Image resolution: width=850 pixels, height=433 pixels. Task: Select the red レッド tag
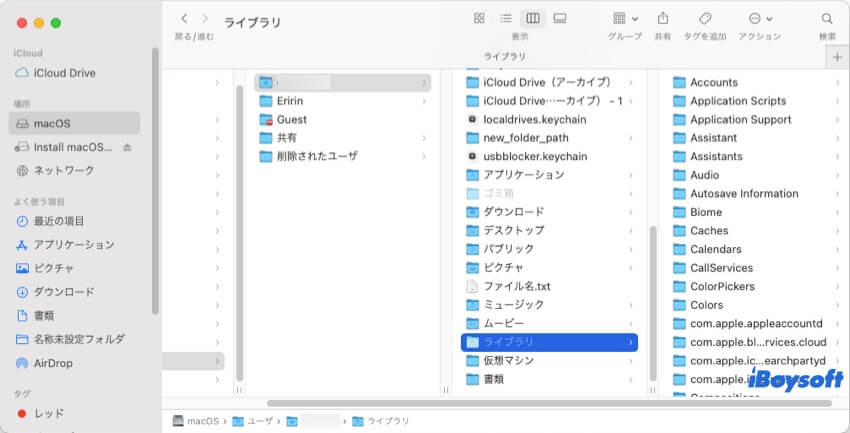point(48,413)
